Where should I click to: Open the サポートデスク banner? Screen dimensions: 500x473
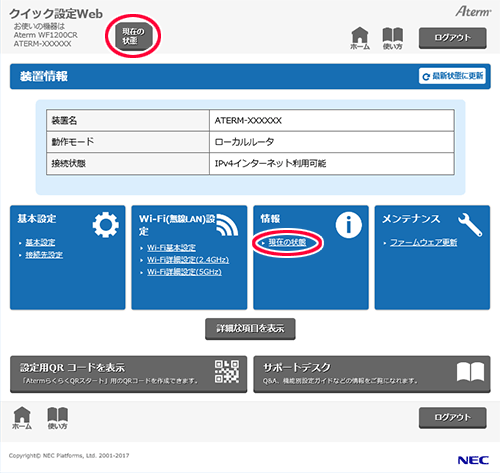372,374
